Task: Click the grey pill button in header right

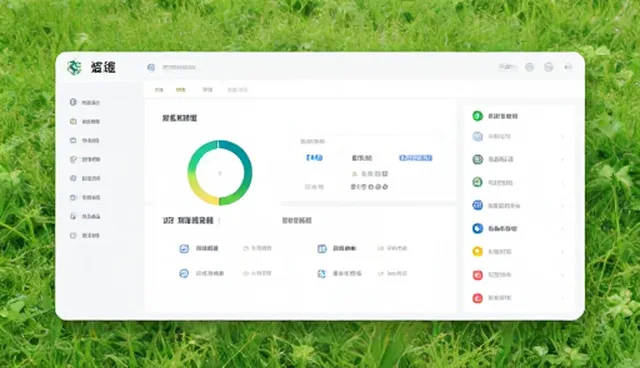Action: 508,67
